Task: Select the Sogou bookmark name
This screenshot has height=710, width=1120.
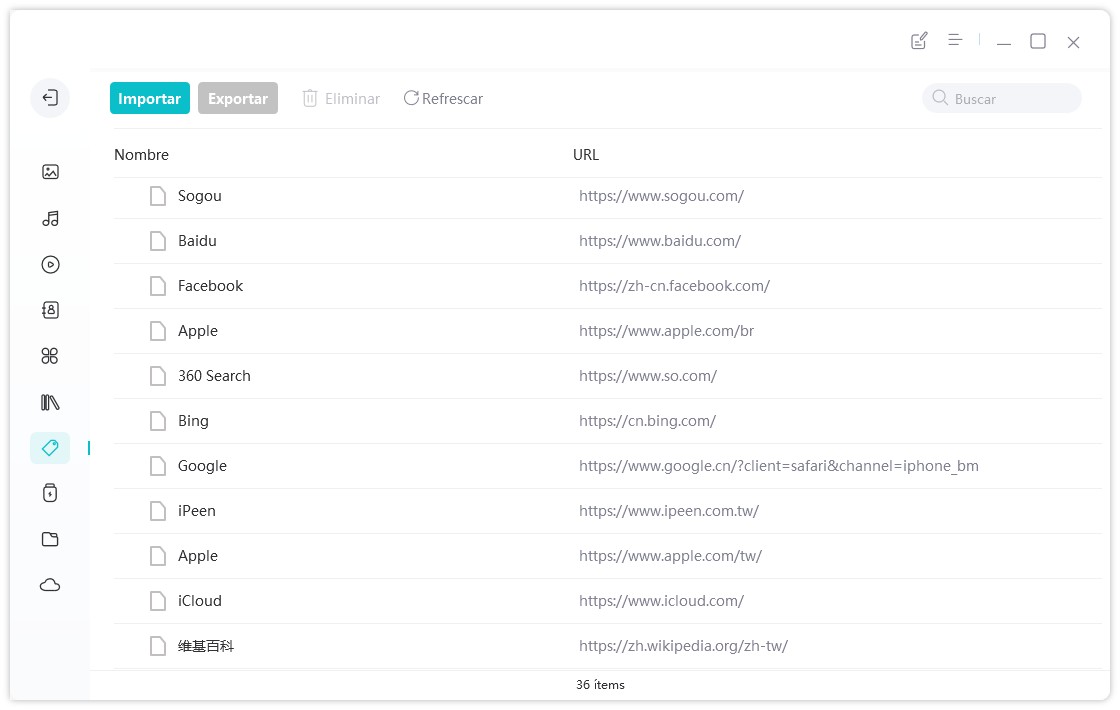Action: click(199, 196)
